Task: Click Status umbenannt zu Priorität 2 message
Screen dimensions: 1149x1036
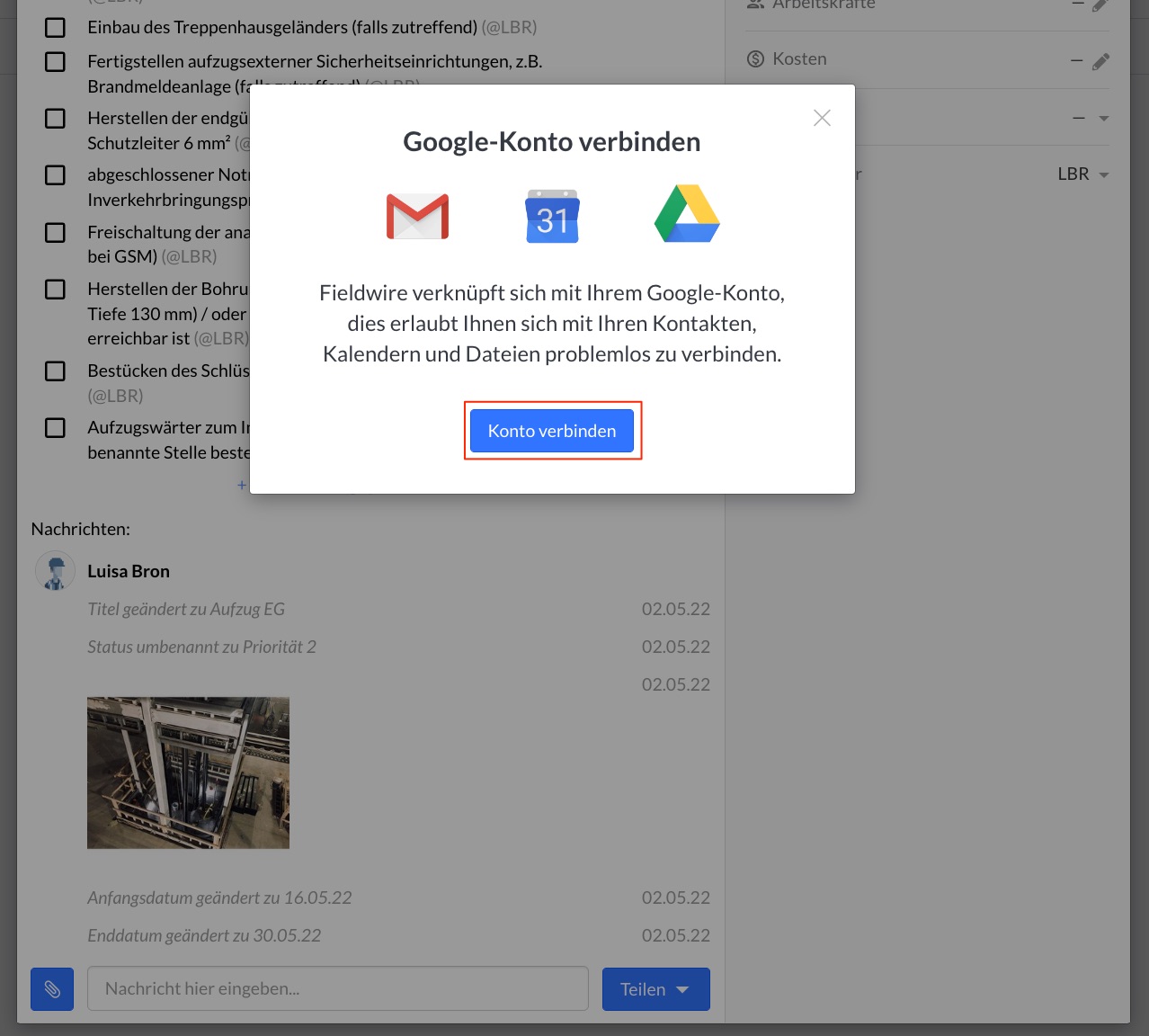Action: (x=201, y=647)
